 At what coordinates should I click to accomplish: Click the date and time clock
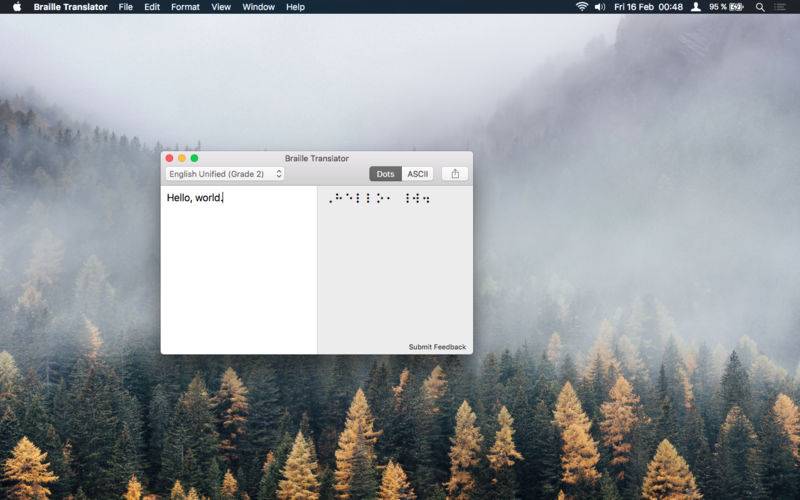coord(649,7)
